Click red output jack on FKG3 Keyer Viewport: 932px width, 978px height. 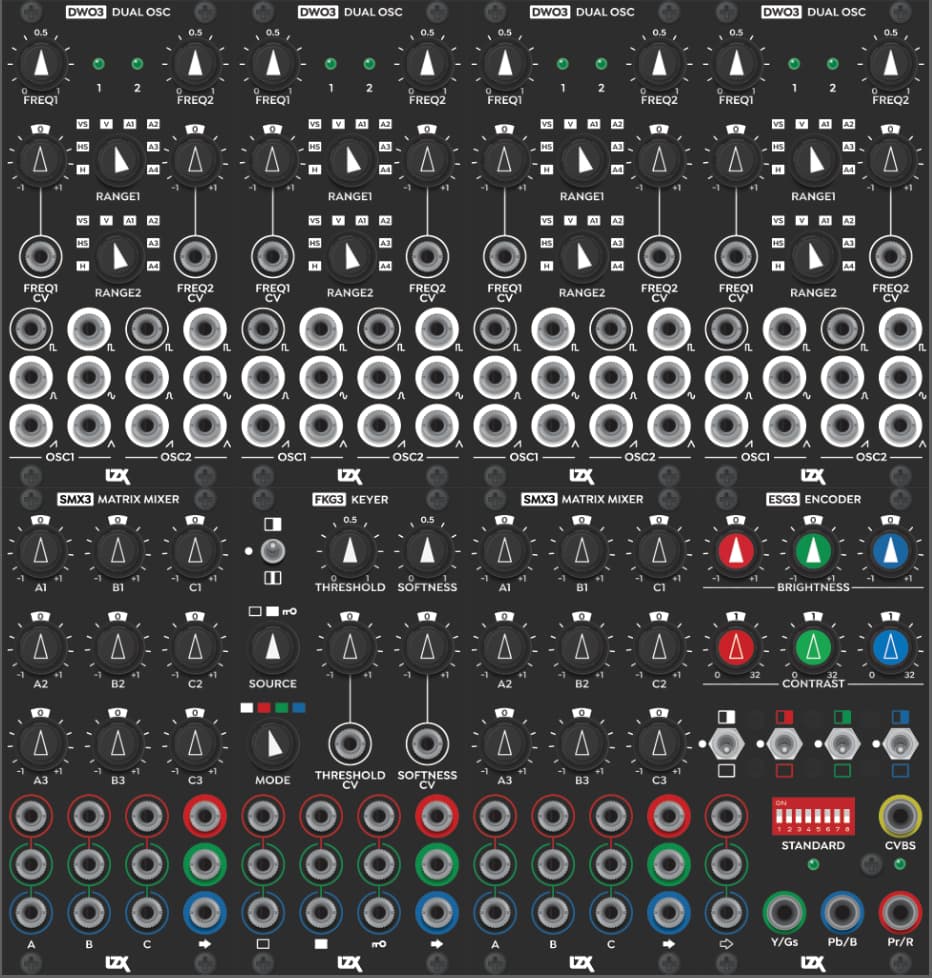point(437,816)
